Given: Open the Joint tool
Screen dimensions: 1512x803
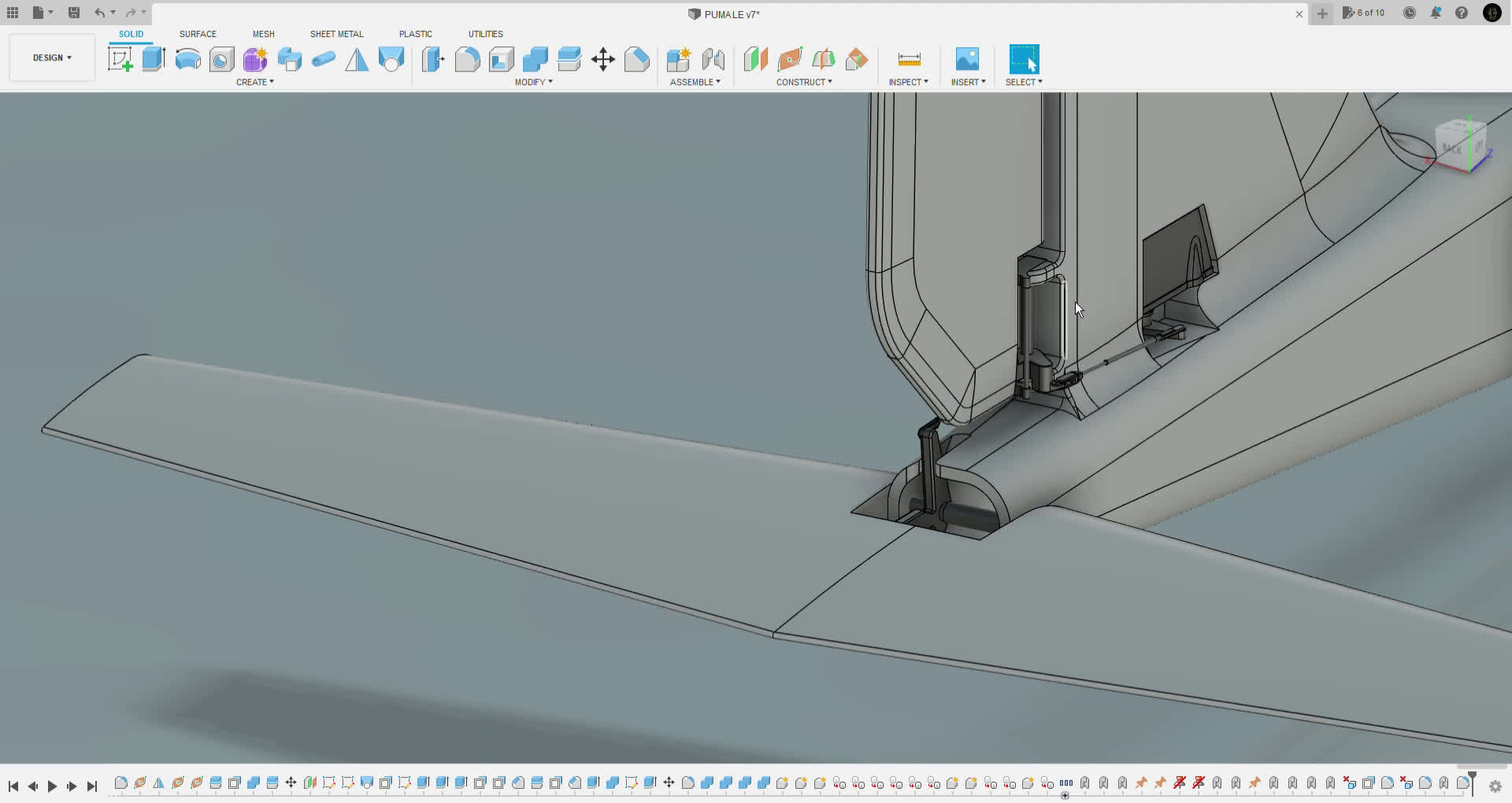Looking at the screenshot, I should pyautogui.click(x=714, y=59).
